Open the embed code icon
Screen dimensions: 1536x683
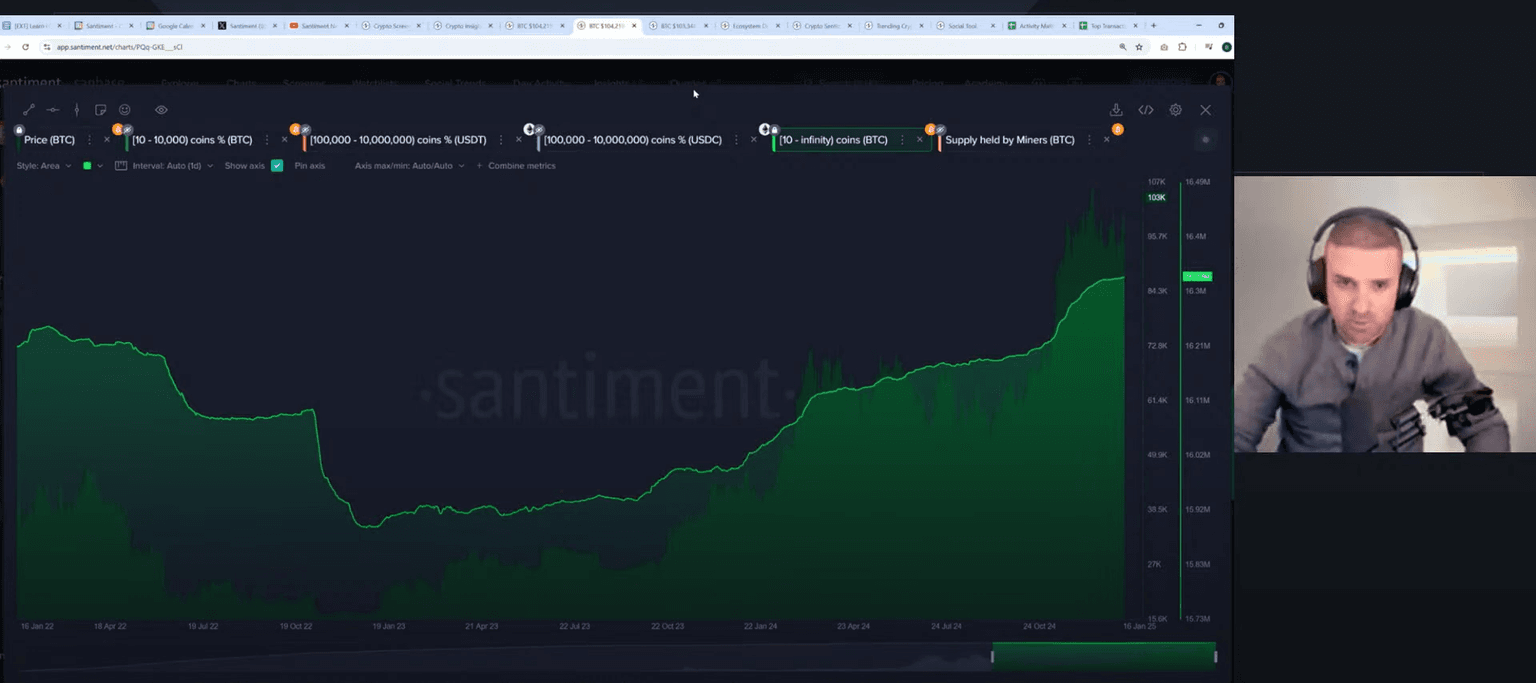[1146, 110]
